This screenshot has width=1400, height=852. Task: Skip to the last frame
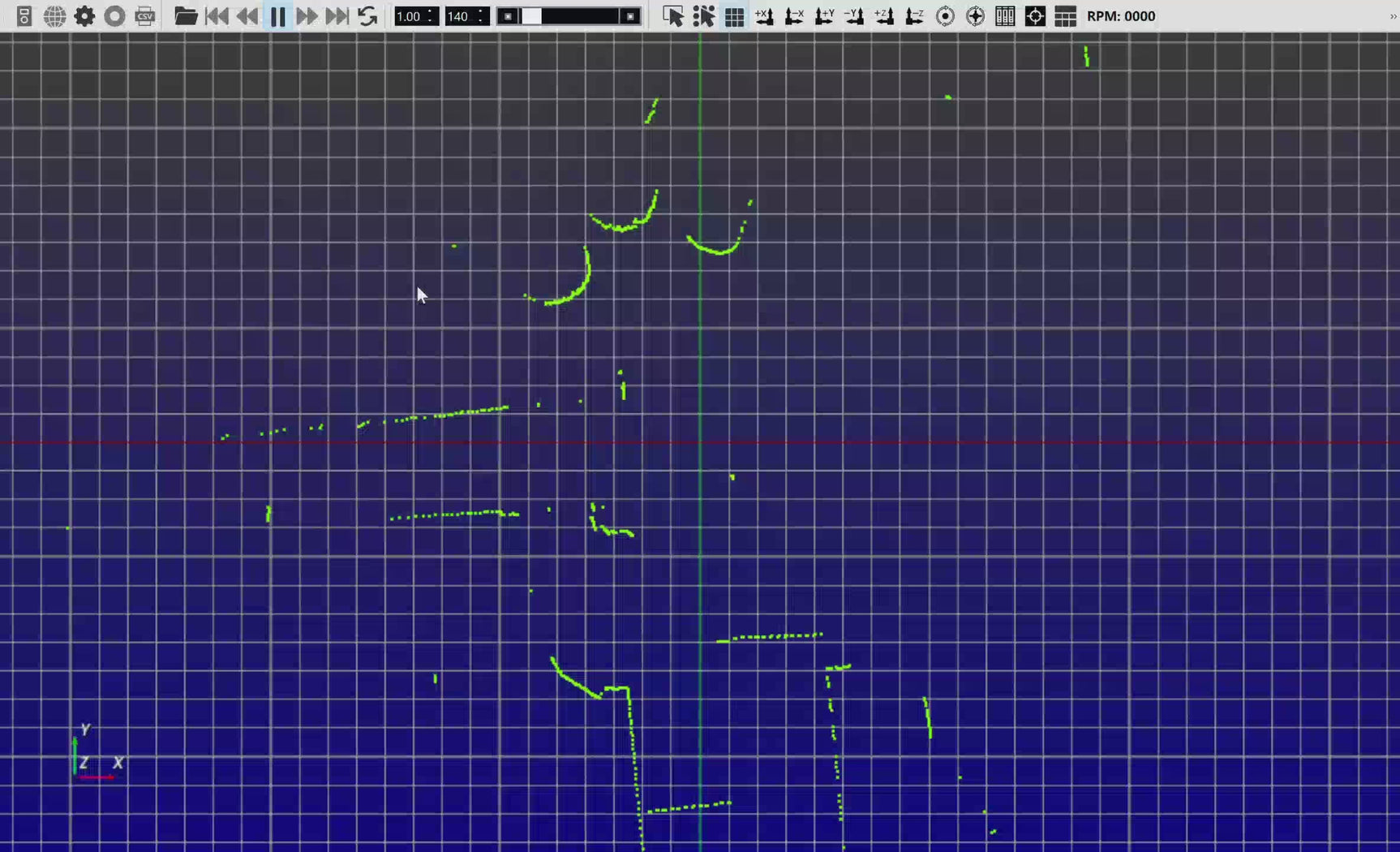point(337,16)
